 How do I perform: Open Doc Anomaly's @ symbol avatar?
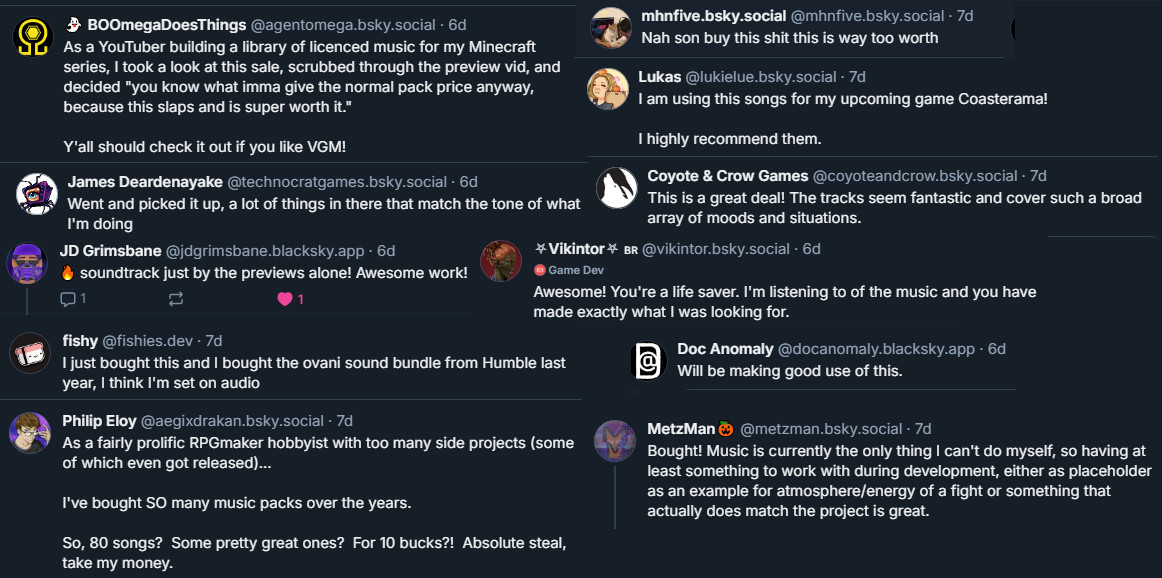[x=648, y=361]
